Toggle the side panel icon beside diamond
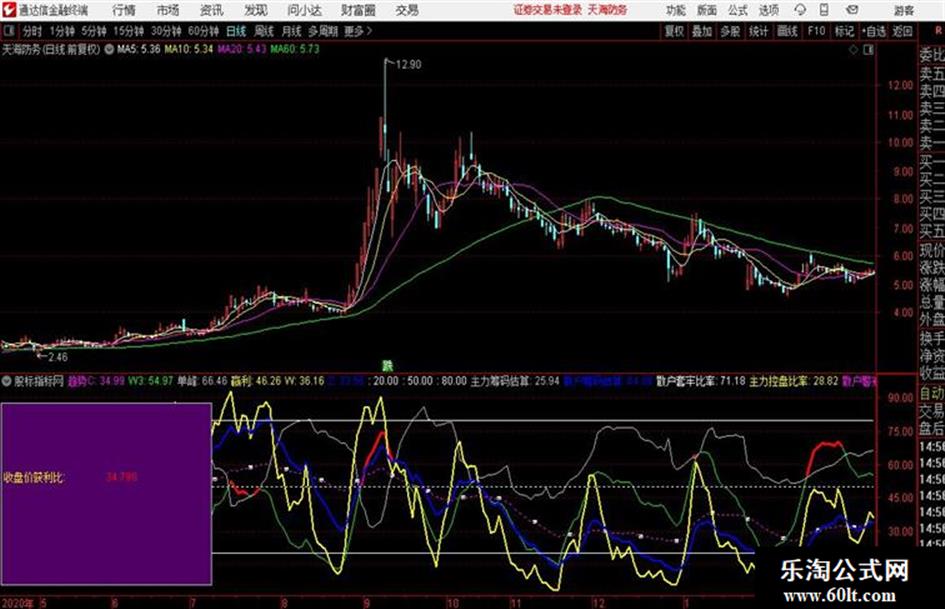This screenshot has width=945, height=609. tap(868, 50)
